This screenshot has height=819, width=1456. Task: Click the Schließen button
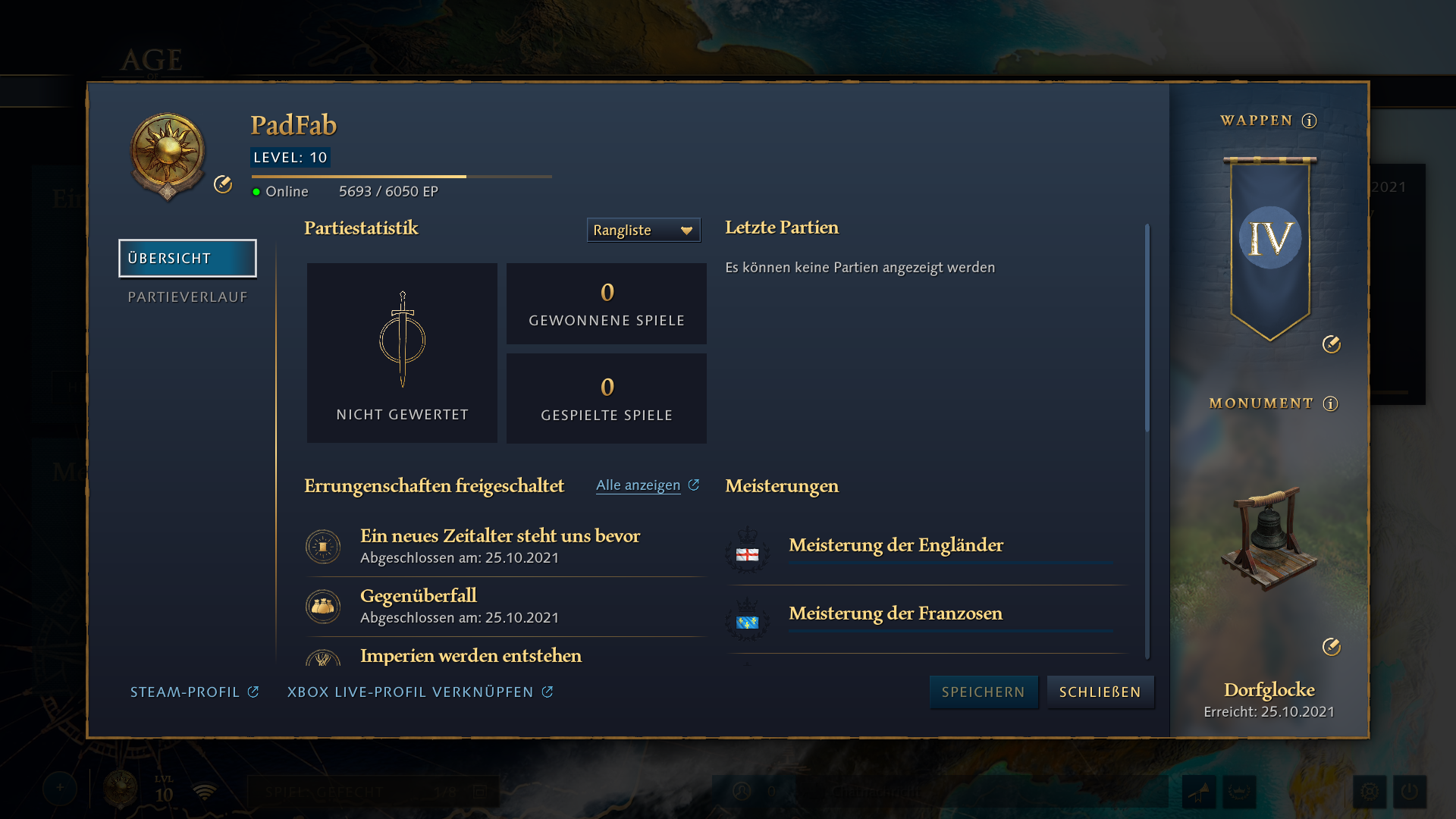tap(1100, 692)
